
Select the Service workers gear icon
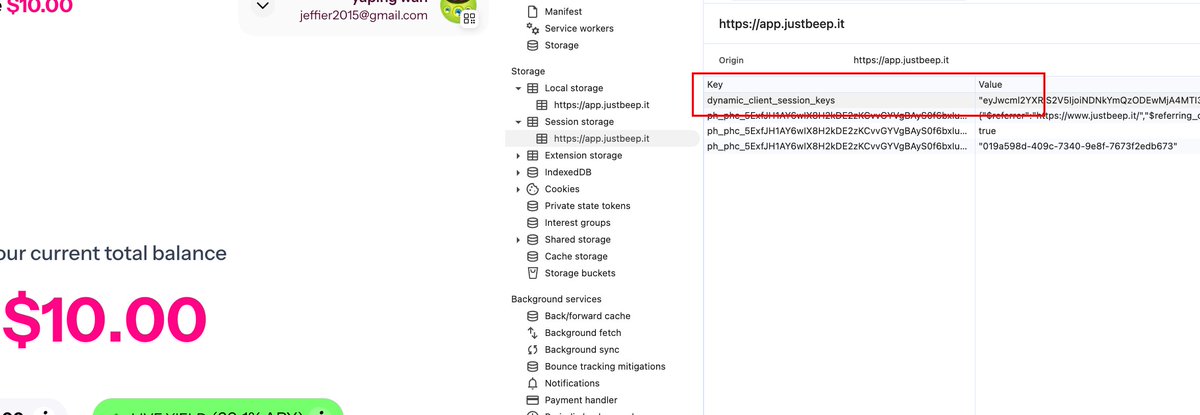(x=533, y=29)
